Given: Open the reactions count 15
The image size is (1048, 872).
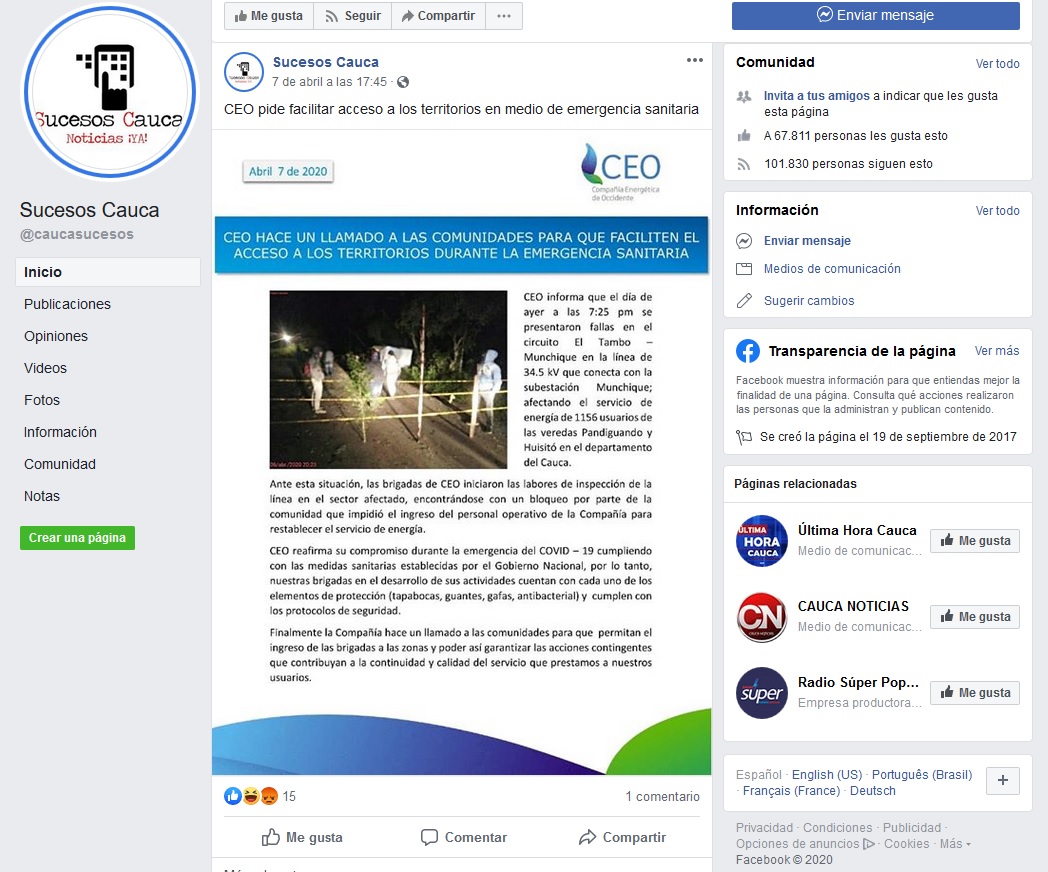Looking at the screenshot, I should (x=289, y=796).
